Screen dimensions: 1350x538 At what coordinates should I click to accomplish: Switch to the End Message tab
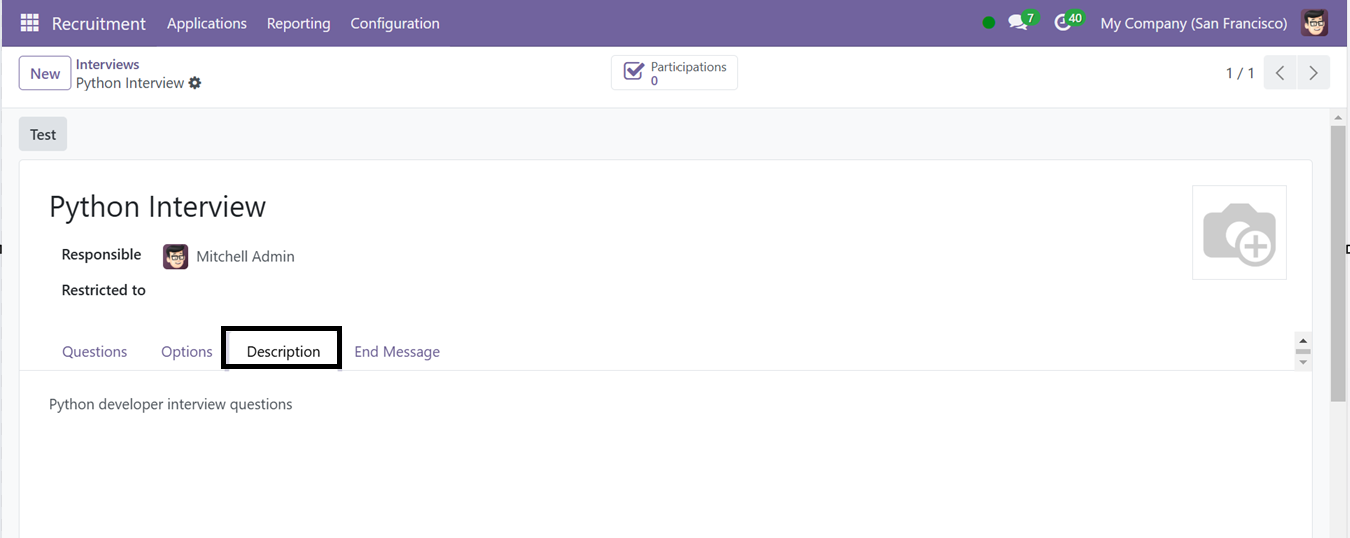pyautogui.click(x=397, y=351)
